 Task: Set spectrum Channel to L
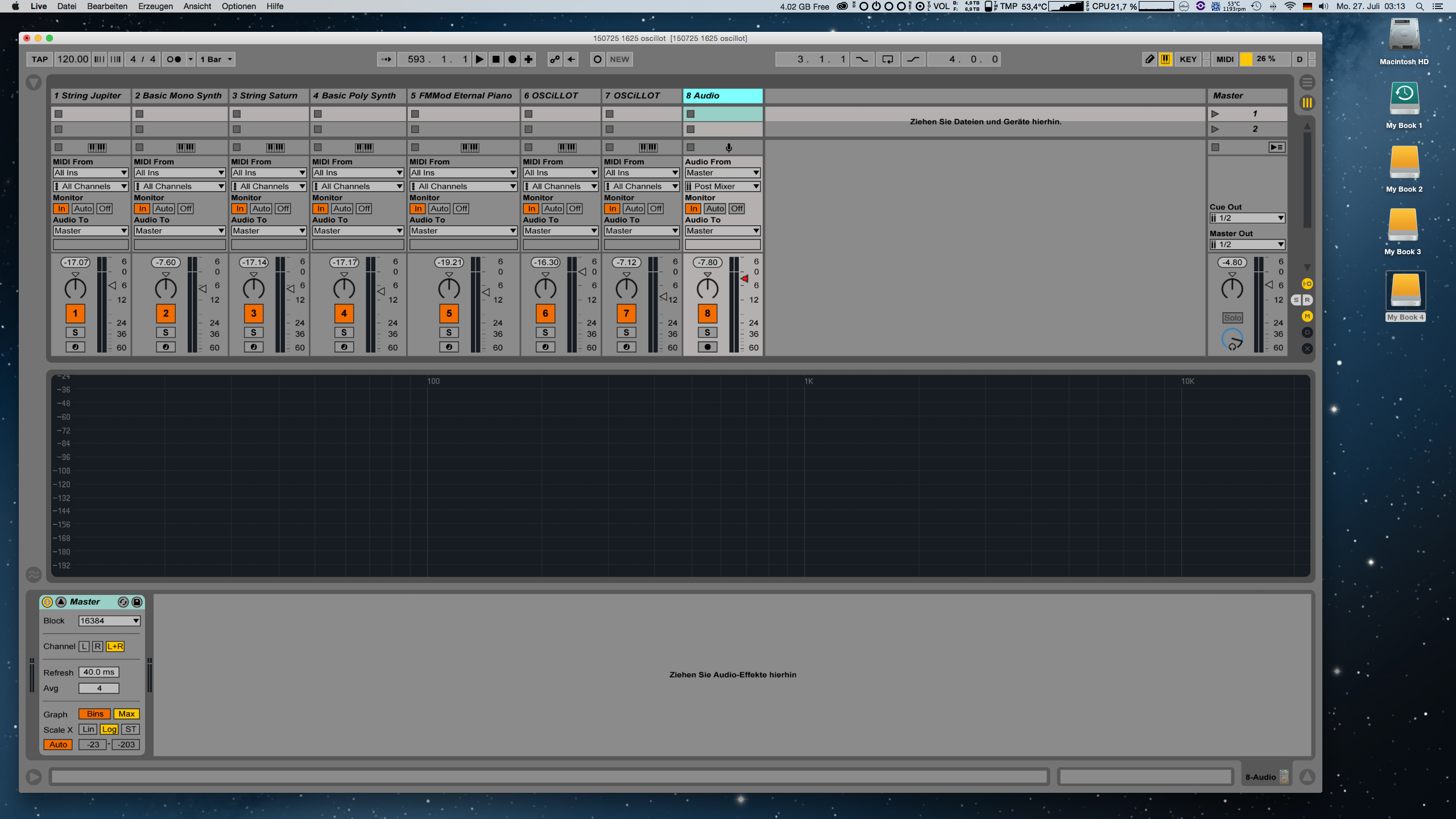click(84, 647)
